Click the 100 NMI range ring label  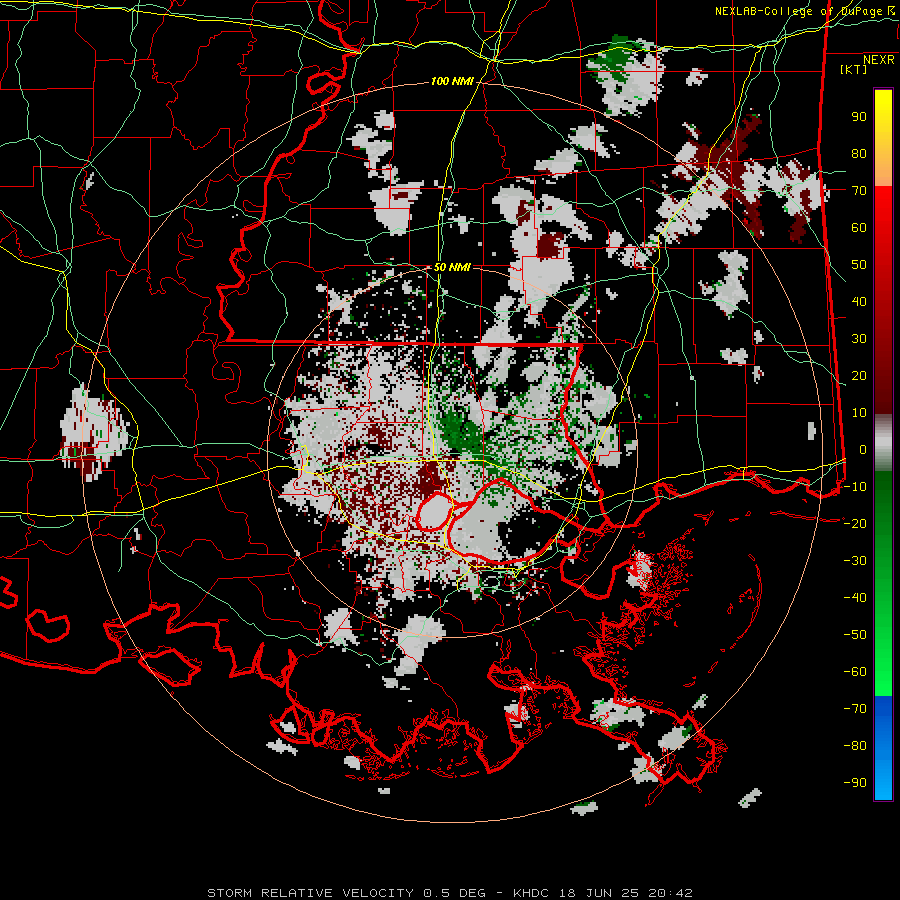pos(452,82)
